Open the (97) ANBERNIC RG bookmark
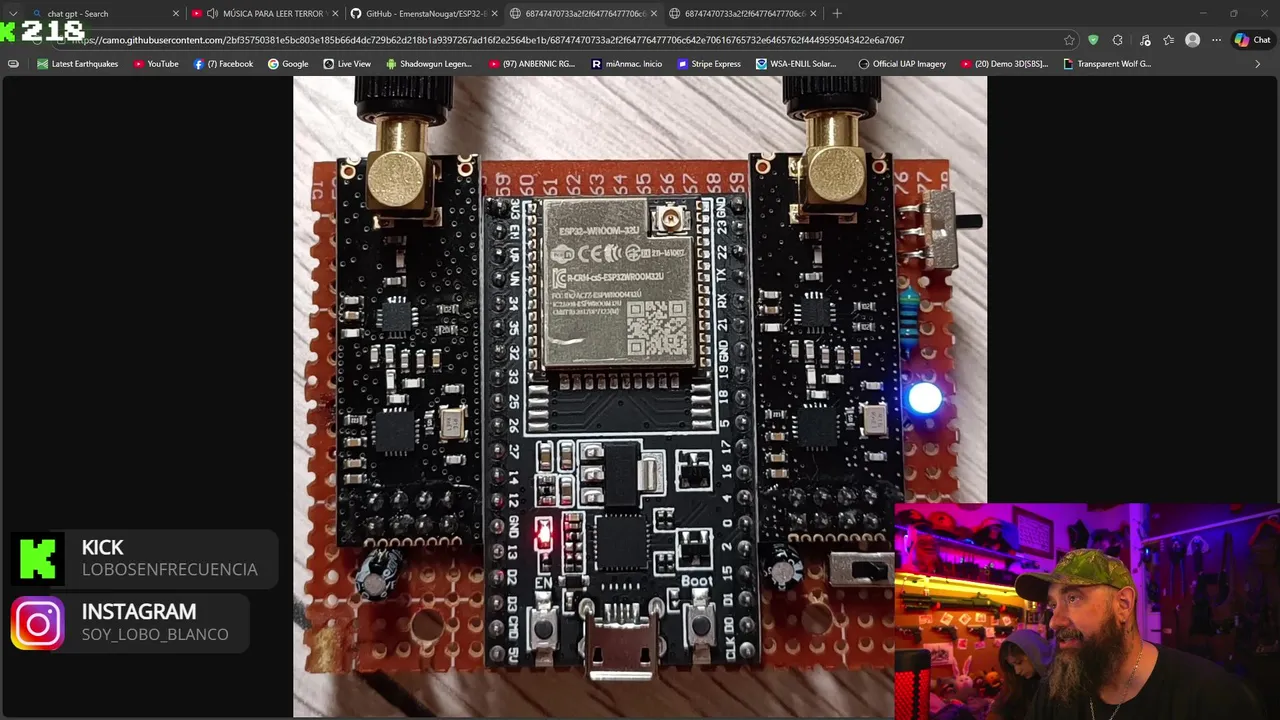The width and height of the screenshot is (1280, 720). pyautogui.click(x=530, y=63)
